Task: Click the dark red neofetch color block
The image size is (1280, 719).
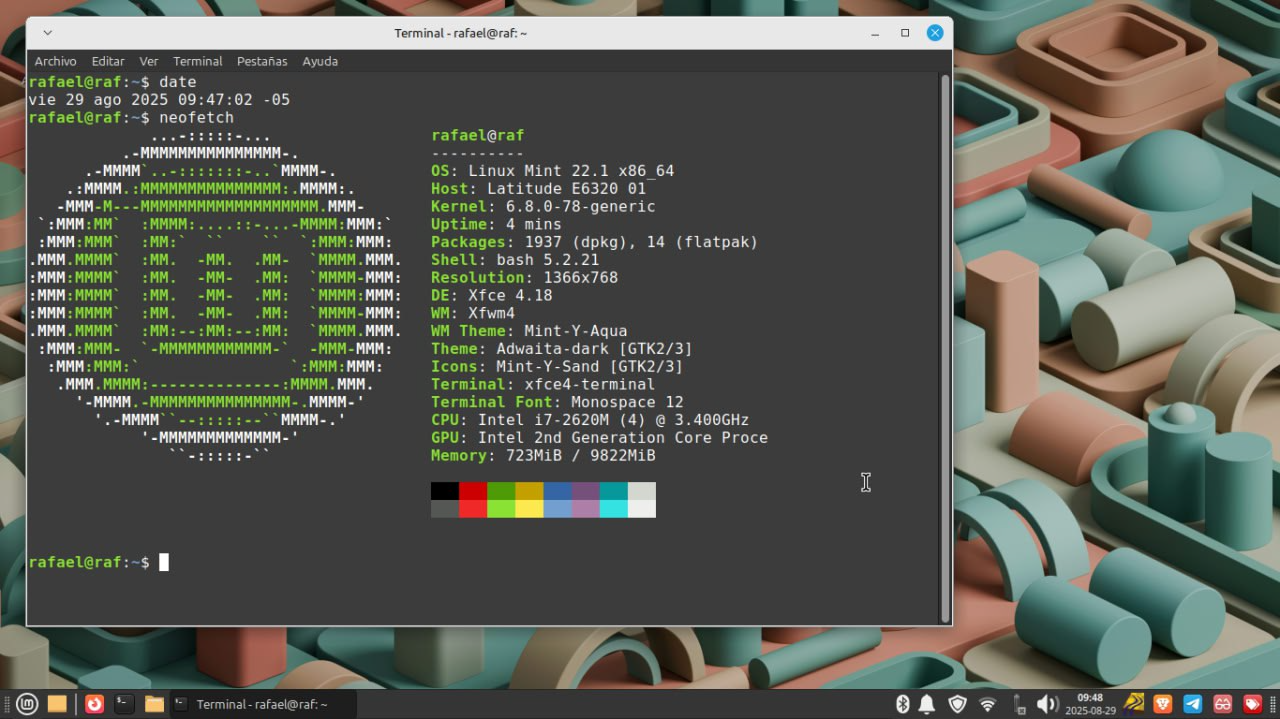Action: [x=473, y=491]
